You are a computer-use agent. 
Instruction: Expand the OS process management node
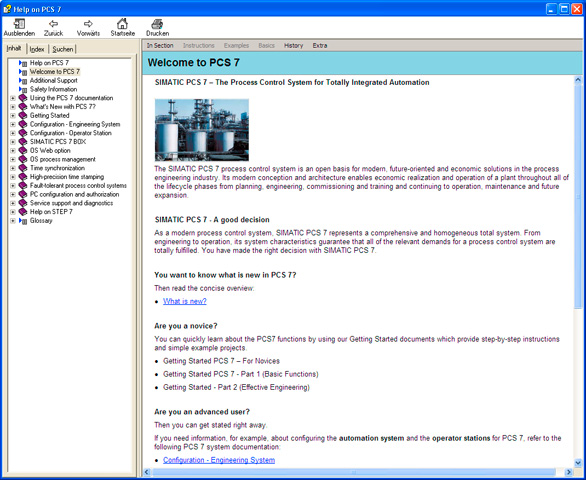tap(13, 159)
